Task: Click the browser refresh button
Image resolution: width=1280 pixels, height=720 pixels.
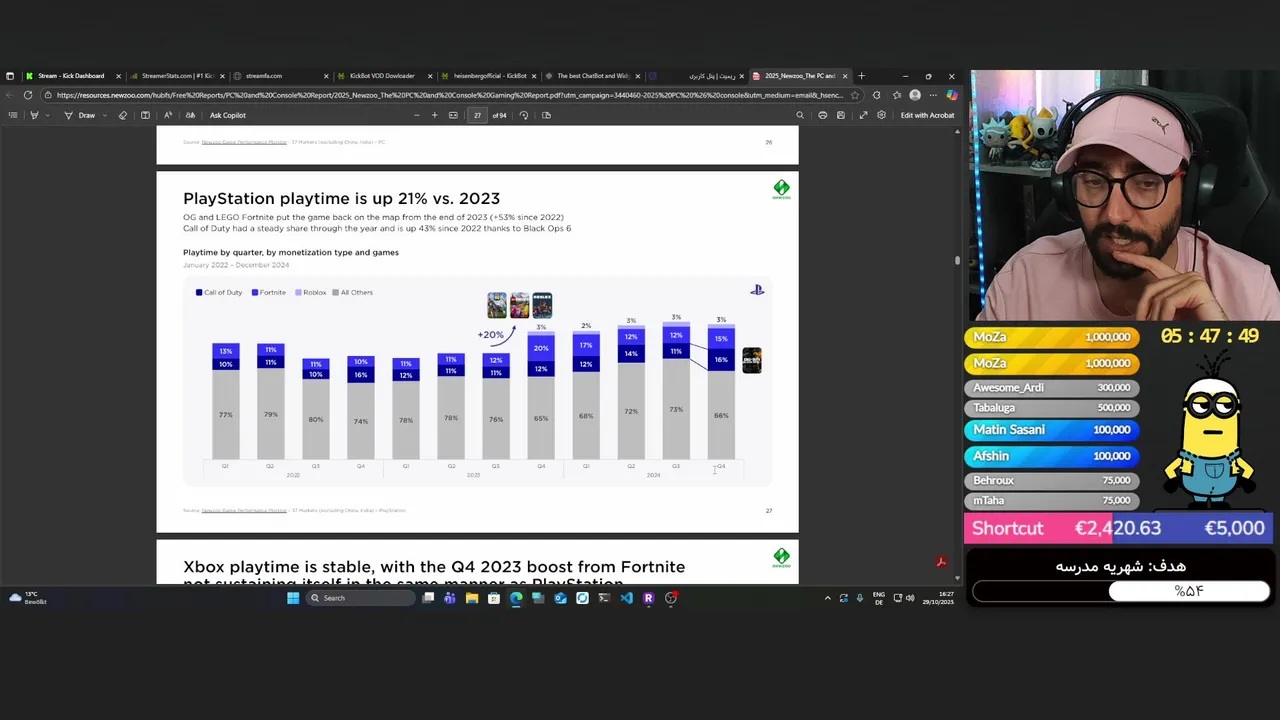Action: pos(28,95)
